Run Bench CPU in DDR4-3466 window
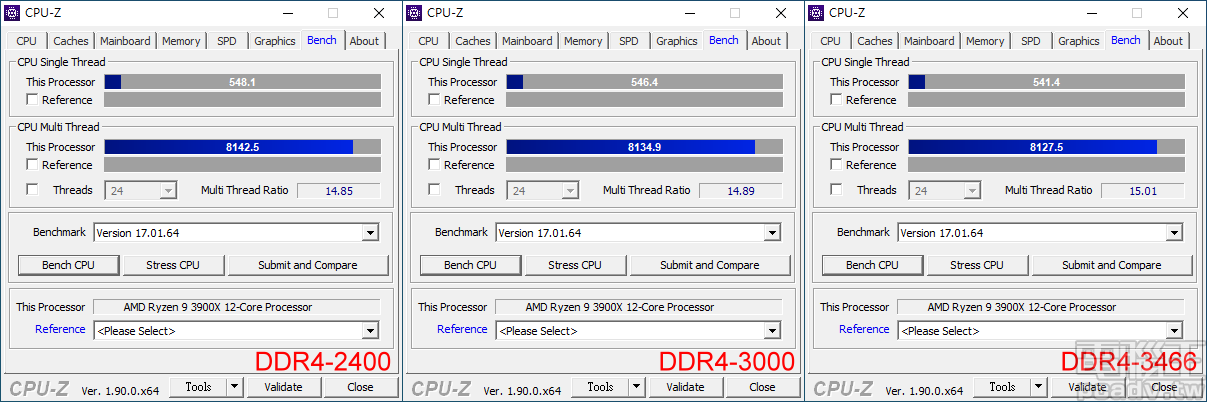The width and height of the screenshot is (1207, 402). tap(872, 265)
